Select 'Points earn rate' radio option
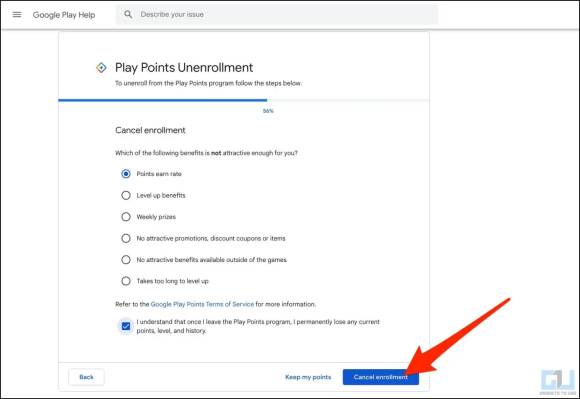Viewport: 580px width, 399px height. pyautogui.click(x=126, y=174)
